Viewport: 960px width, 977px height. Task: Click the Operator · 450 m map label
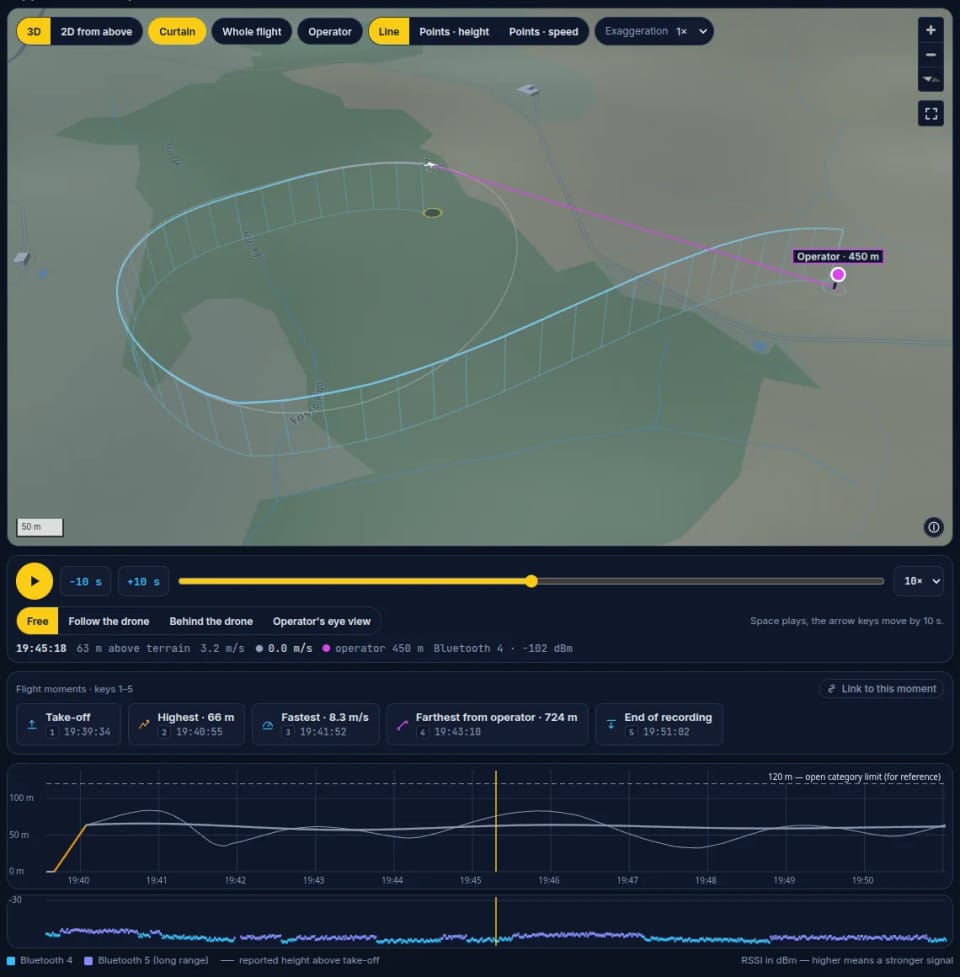[837, 256]
